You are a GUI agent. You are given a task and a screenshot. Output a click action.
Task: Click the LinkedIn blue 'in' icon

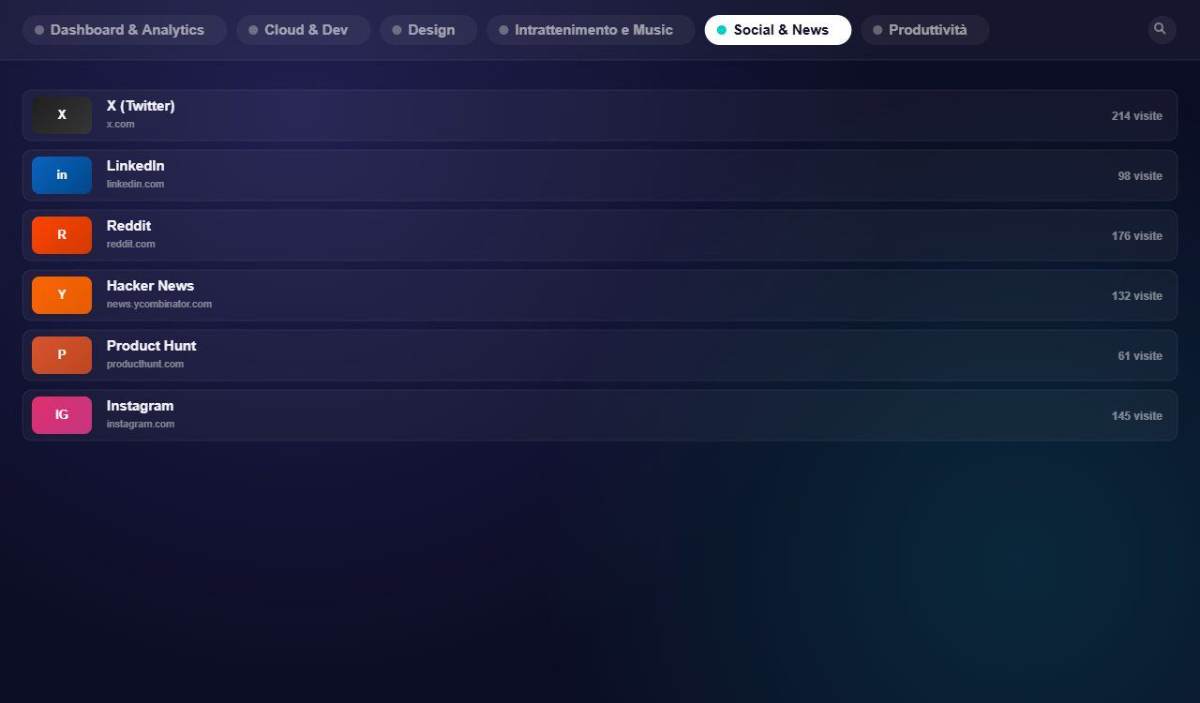(x=62, y=175)
